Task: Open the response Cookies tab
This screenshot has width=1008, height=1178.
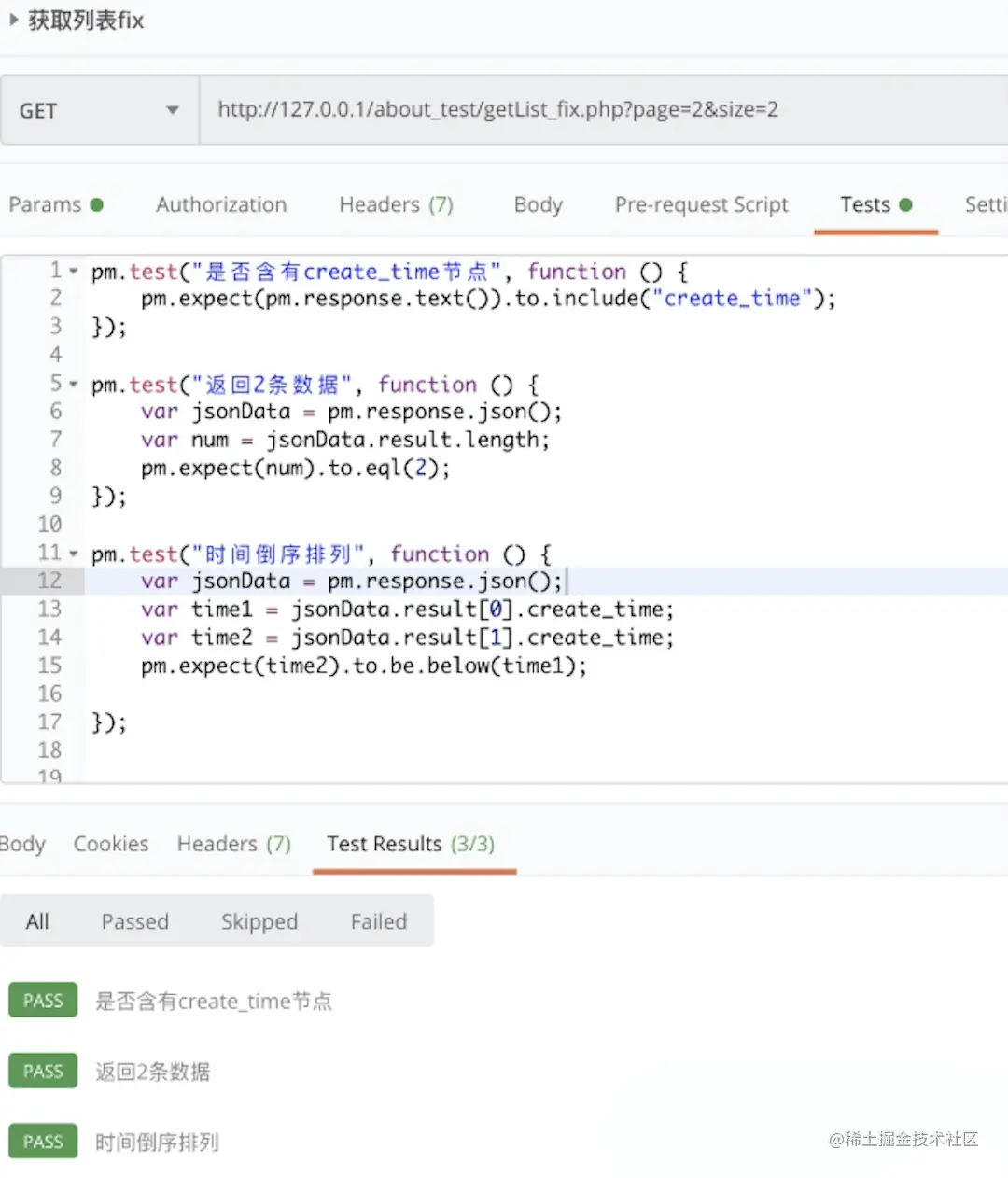Action: tap(111, 844)
